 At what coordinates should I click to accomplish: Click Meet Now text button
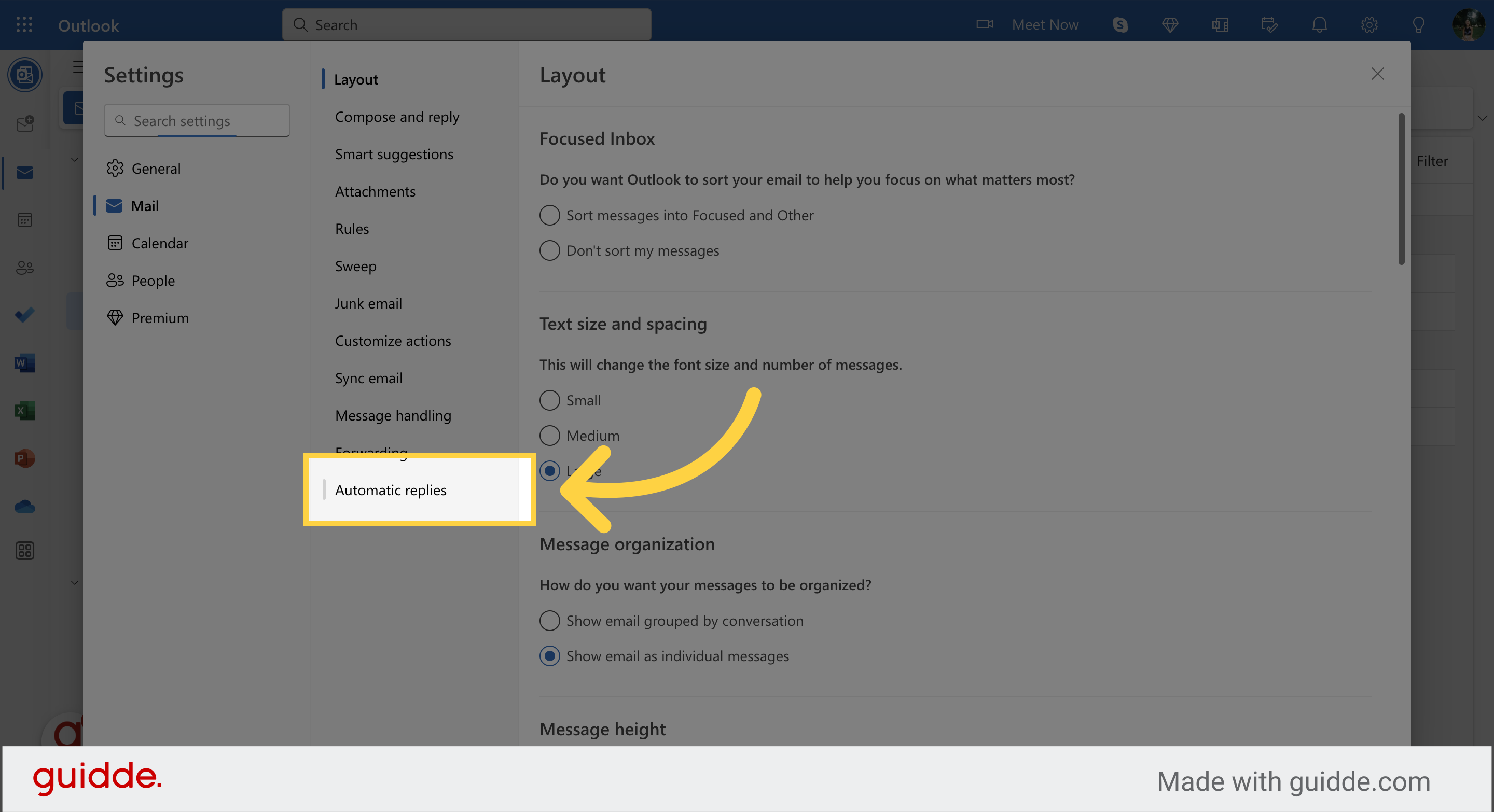[x=1045, y=24]
